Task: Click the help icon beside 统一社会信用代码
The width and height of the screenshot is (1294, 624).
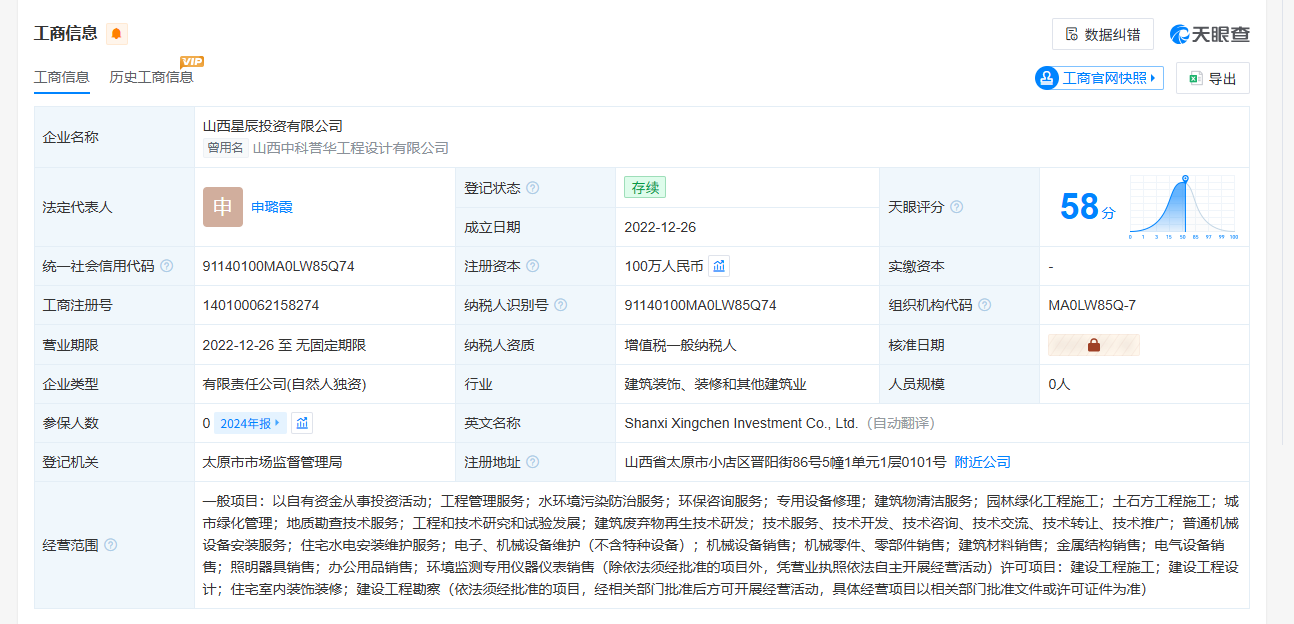Action: click(x=167, y=266)
